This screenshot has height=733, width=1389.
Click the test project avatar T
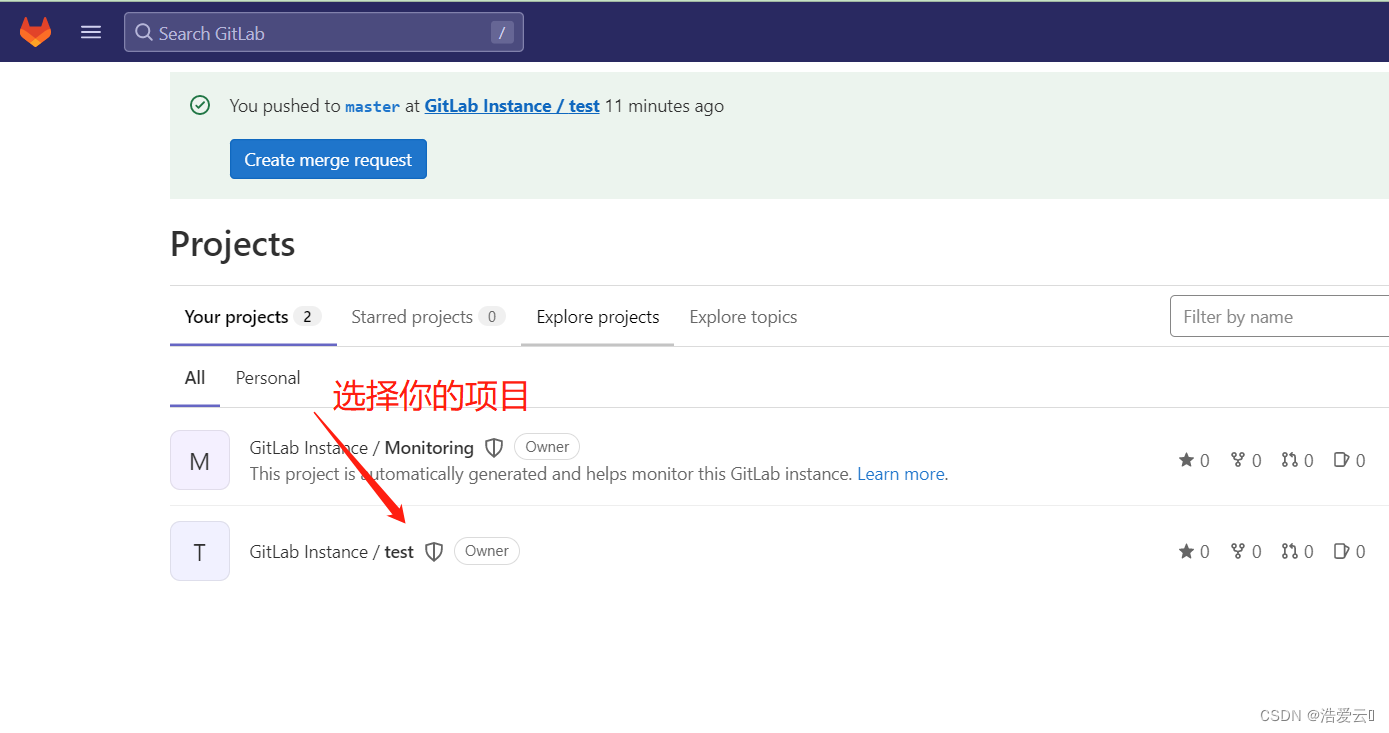coord(200,551)
